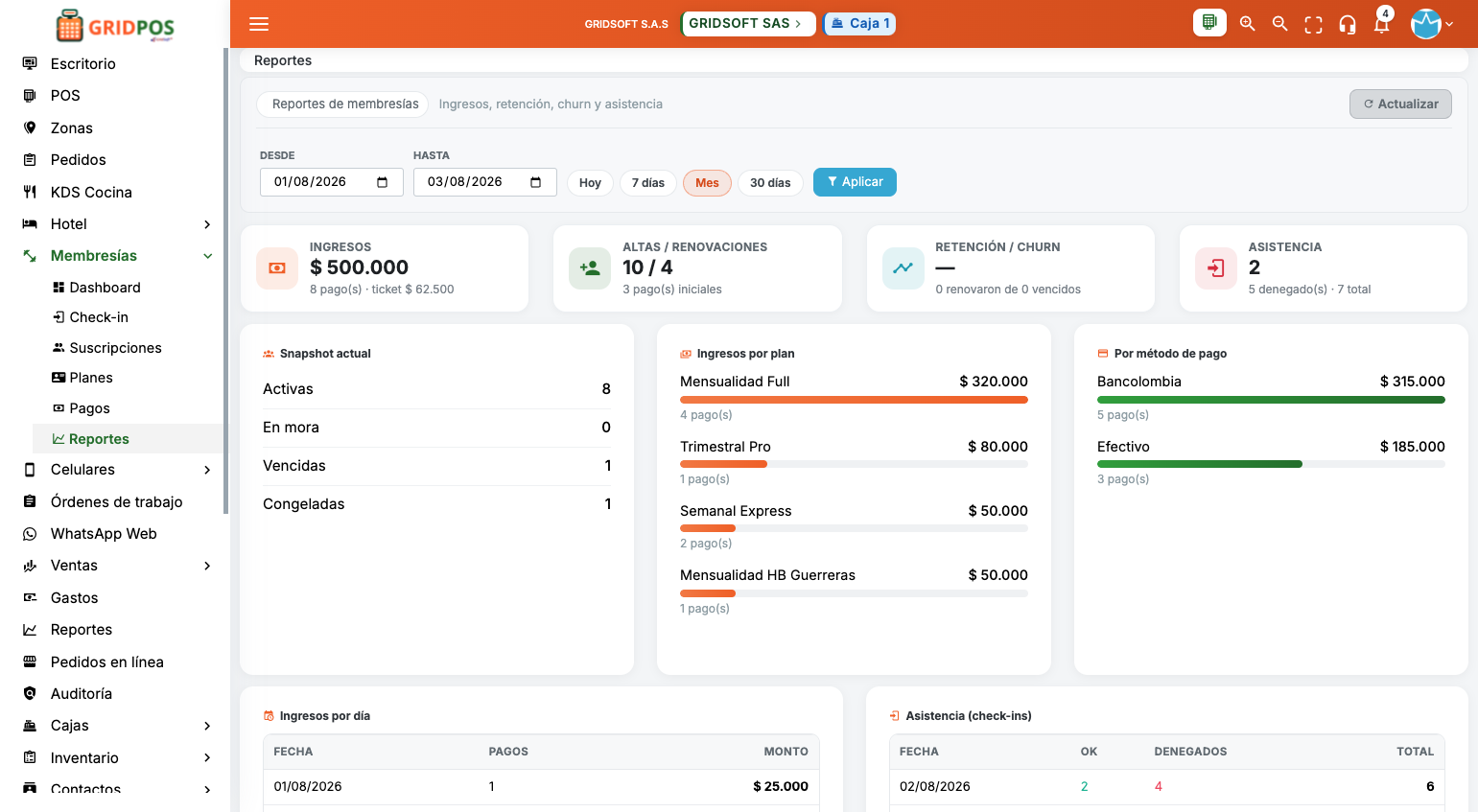Screen dimensions: 1478x812
Task: Click the zoom in magnifier icon
Action: (1247, 24)
